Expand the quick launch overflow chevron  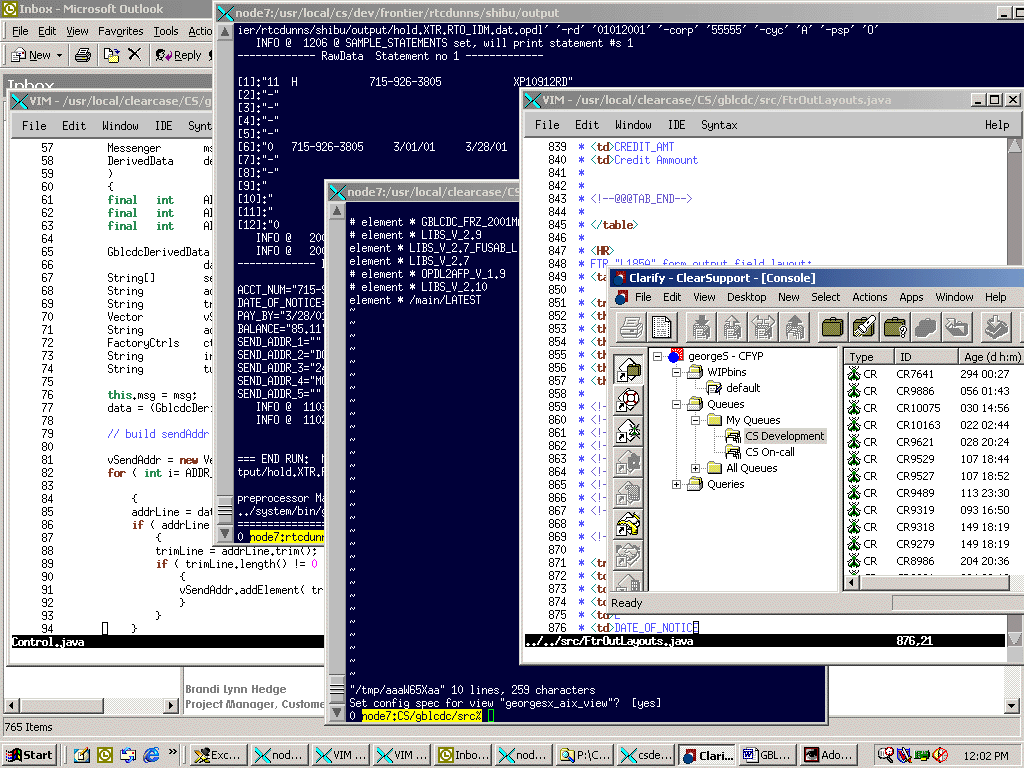[x=173, y=752]
